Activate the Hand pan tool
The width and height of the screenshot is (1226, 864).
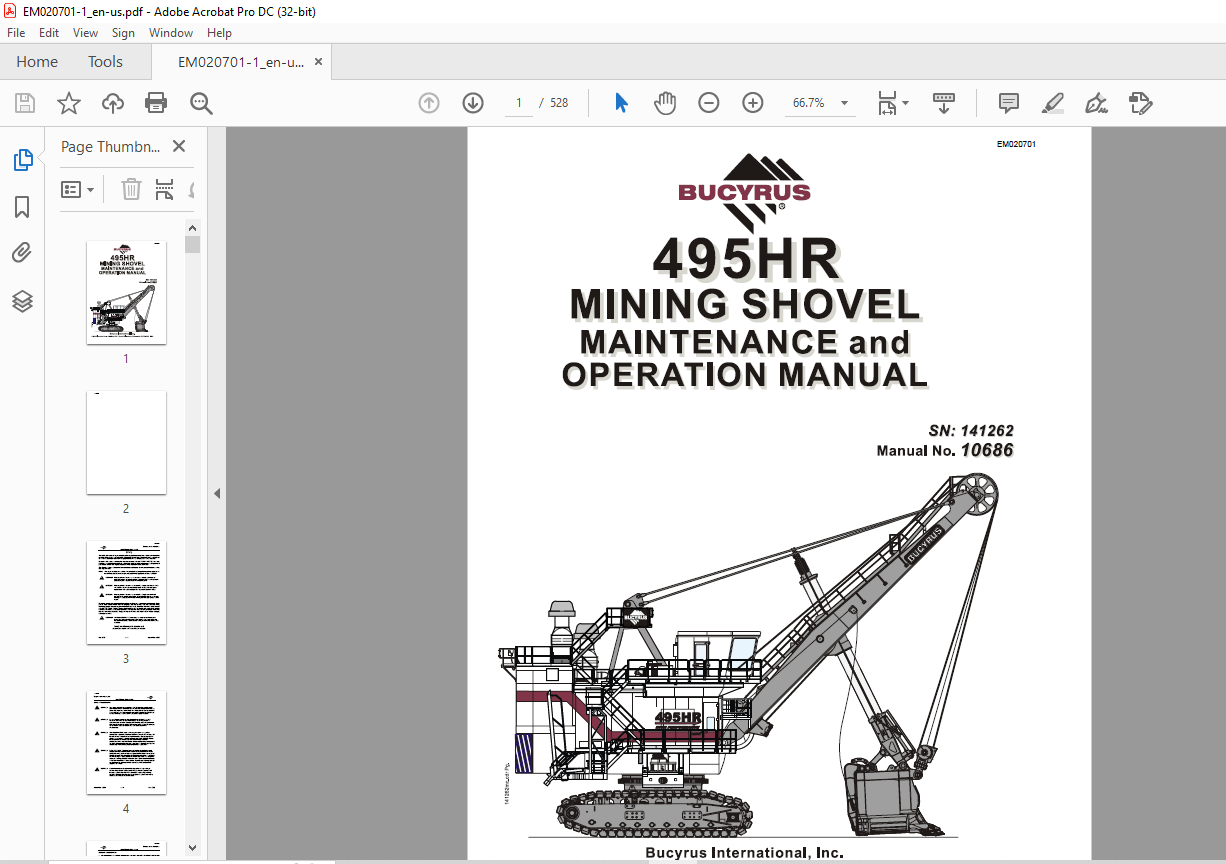pos(665,103)
